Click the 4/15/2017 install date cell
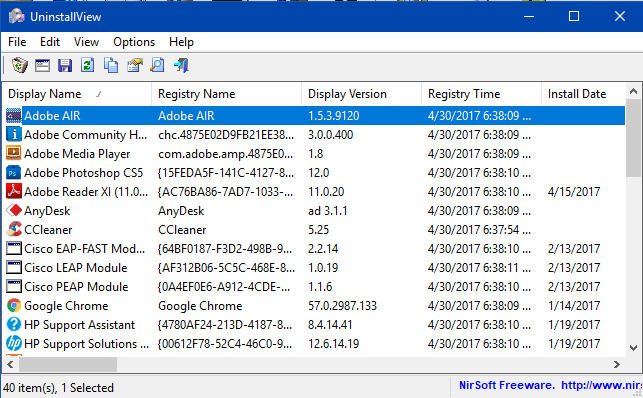643x398 pixels. [x=574, y=191]
